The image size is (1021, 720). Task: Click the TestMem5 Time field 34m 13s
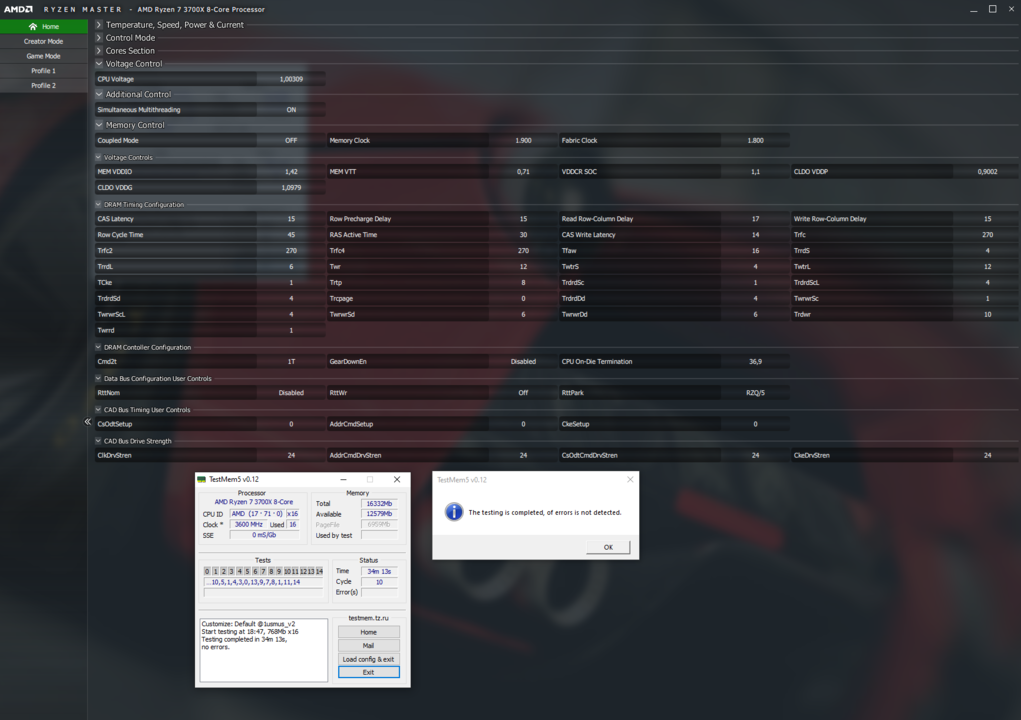(379, 572)
